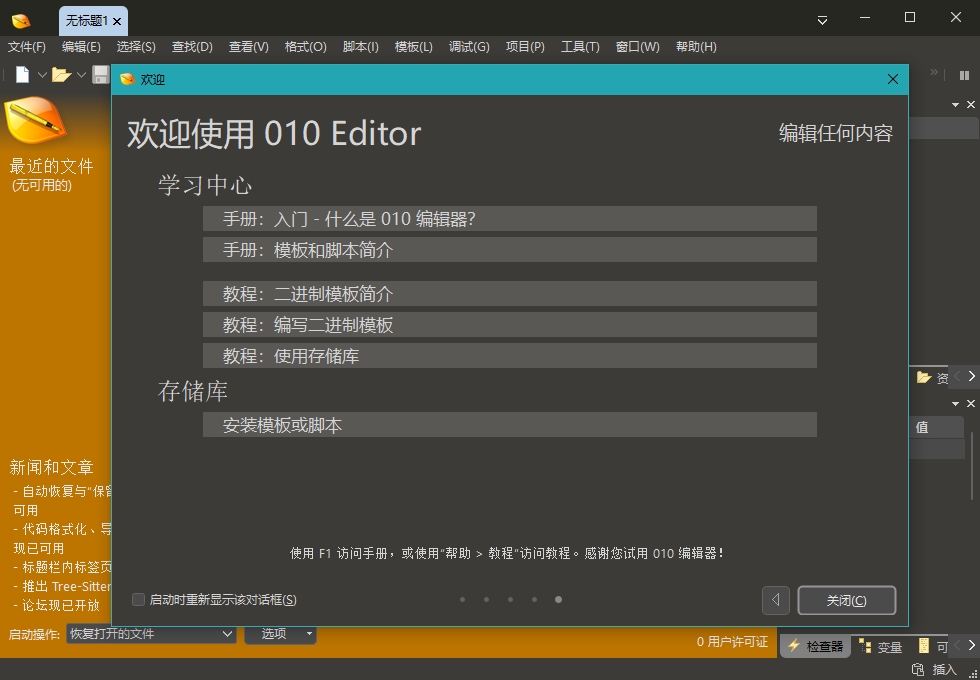Switch to the 检查器 tab
This screenshot has width=980, height=680.
click(x=816, y=646)
